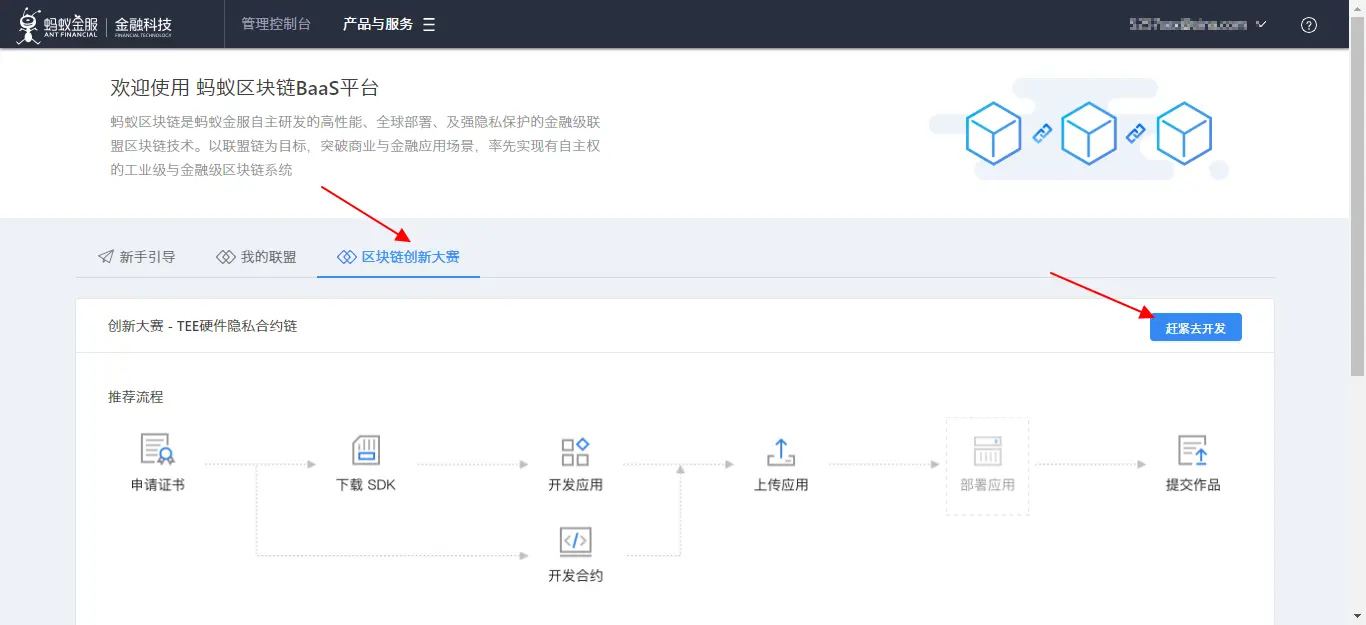Click the scrollbar down arrow
This screenshot has width=1366, height=625.
click(1359, 617)
